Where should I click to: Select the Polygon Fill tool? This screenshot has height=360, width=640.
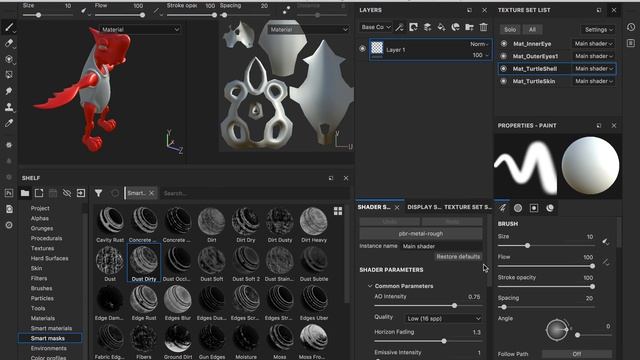point(9,75)
